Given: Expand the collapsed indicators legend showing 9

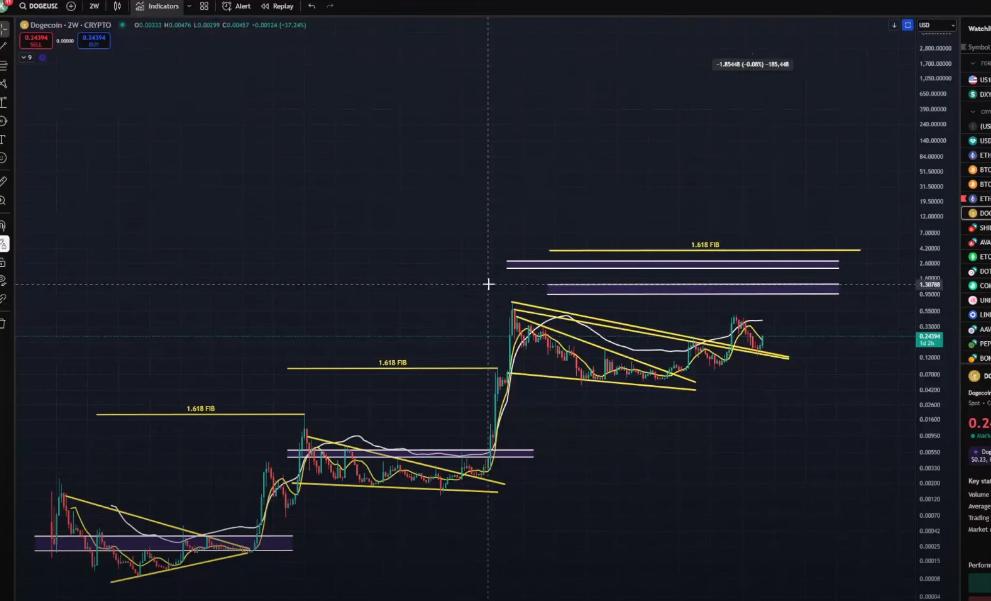Looking at the screenshot, I should pos(27,58).
